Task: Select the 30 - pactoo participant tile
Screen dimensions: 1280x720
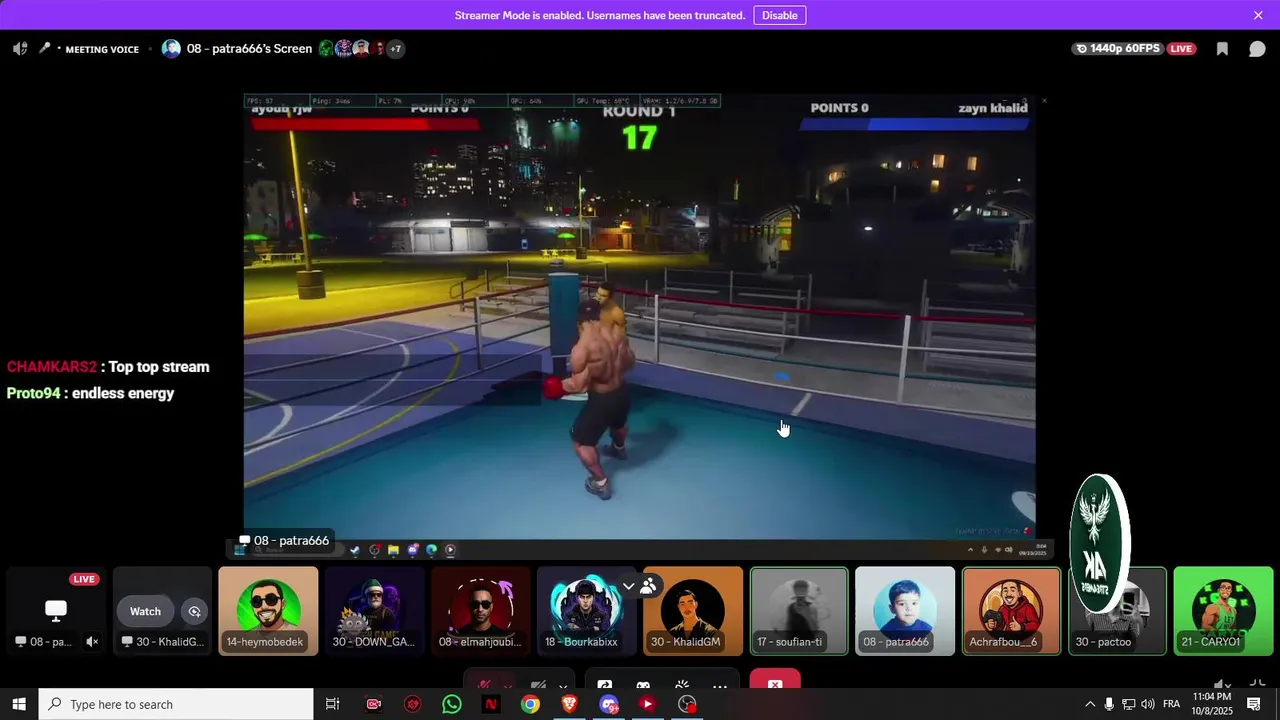Action: [x=1117, y=611]
